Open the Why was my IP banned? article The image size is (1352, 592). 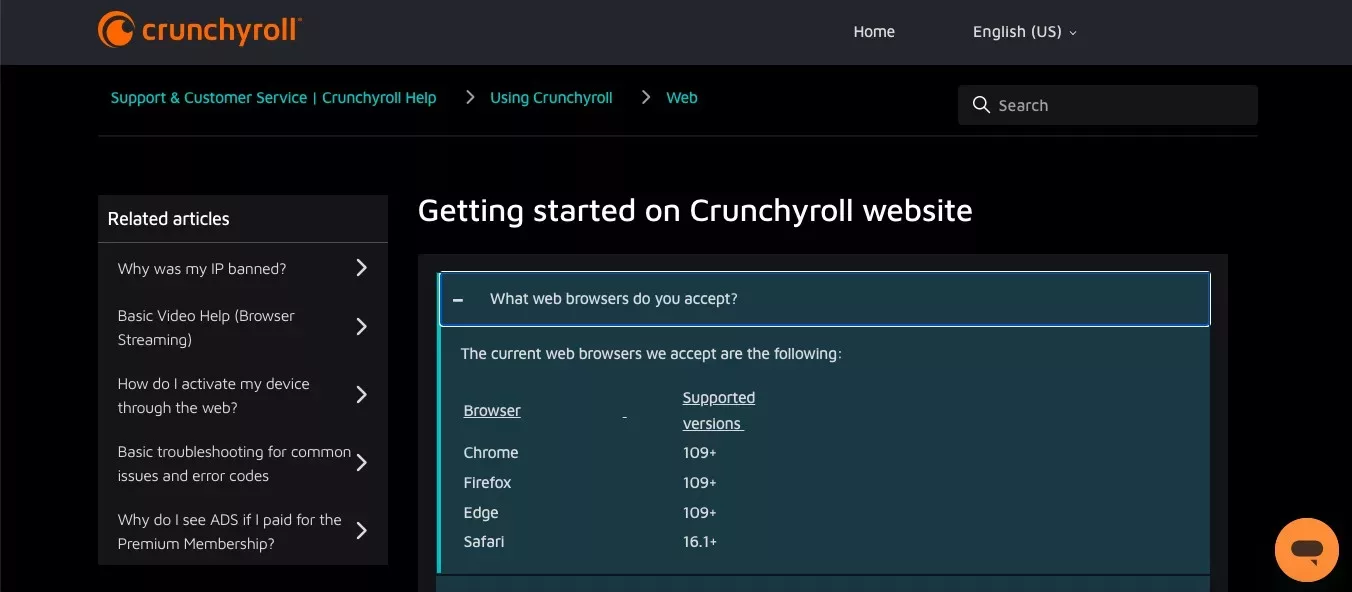click(x=202, y=269)
